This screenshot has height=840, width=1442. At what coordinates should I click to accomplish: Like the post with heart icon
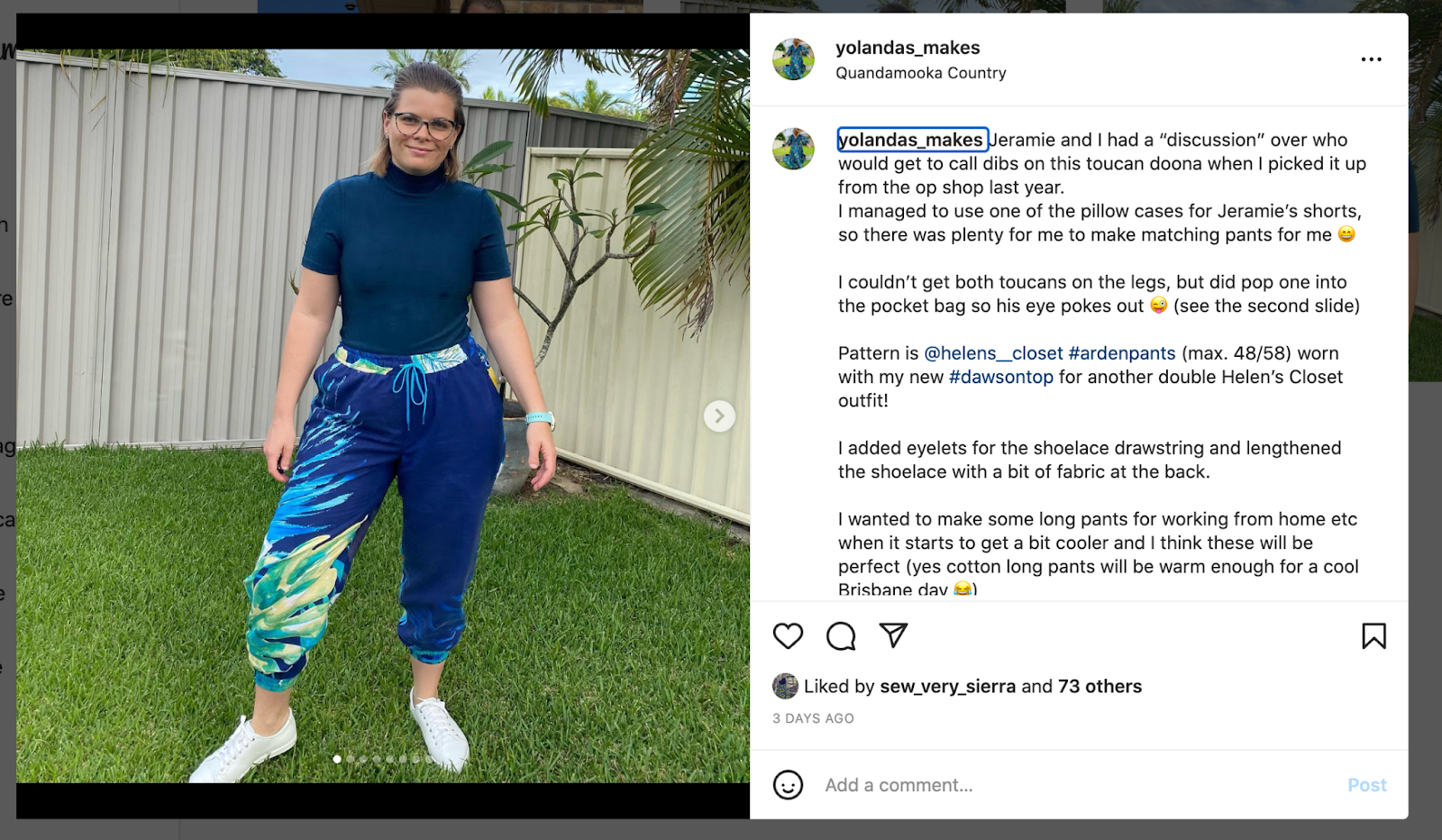pos(788,636)
